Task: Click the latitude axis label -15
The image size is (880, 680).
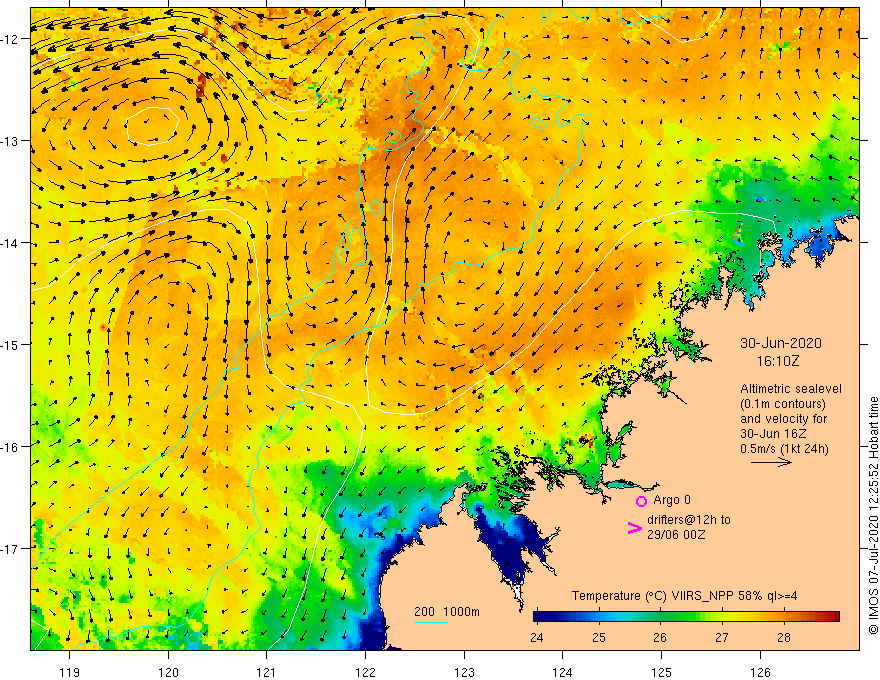Action: (10, 344)
